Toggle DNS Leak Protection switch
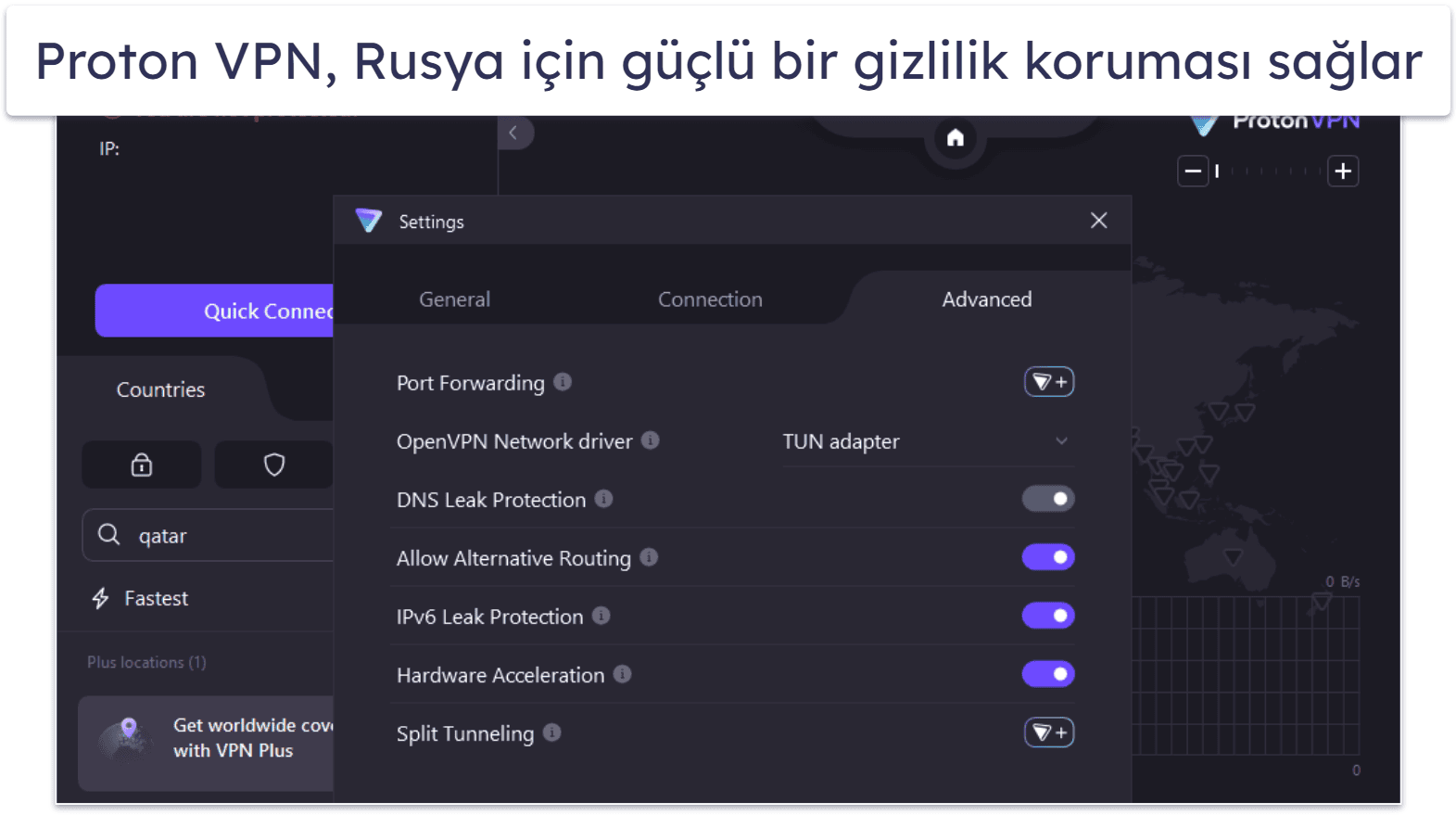This screenshot has height=815, width=1456. coord(1048,499)
